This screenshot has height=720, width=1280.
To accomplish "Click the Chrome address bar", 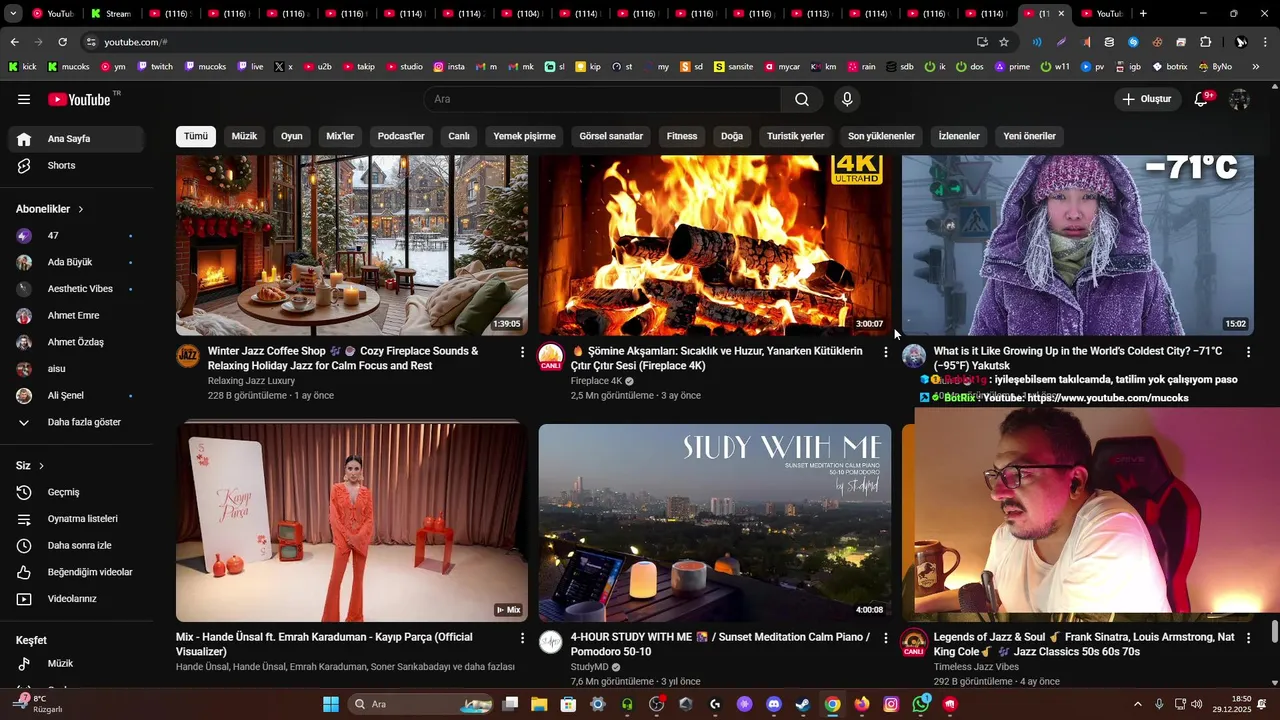I will [x=530, y=42].
